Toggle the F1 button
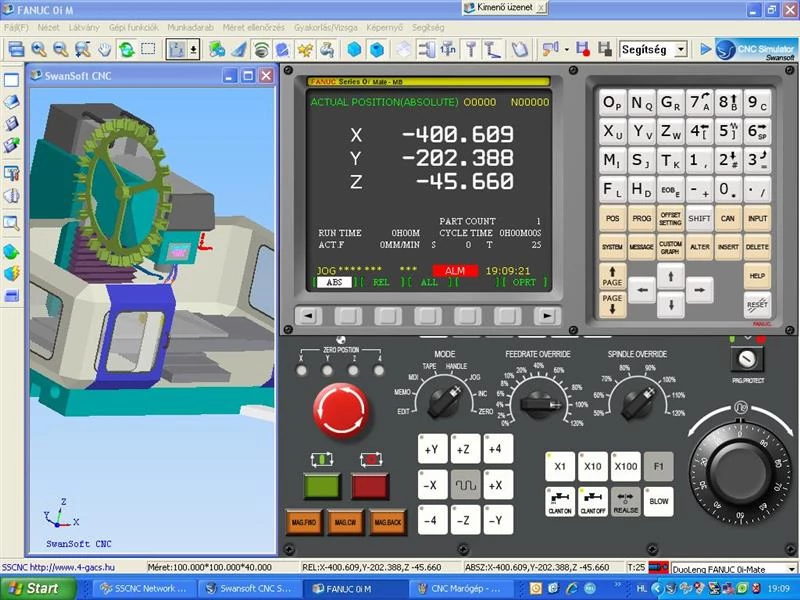This screenshot has height=600, width=800. (659, 466)
